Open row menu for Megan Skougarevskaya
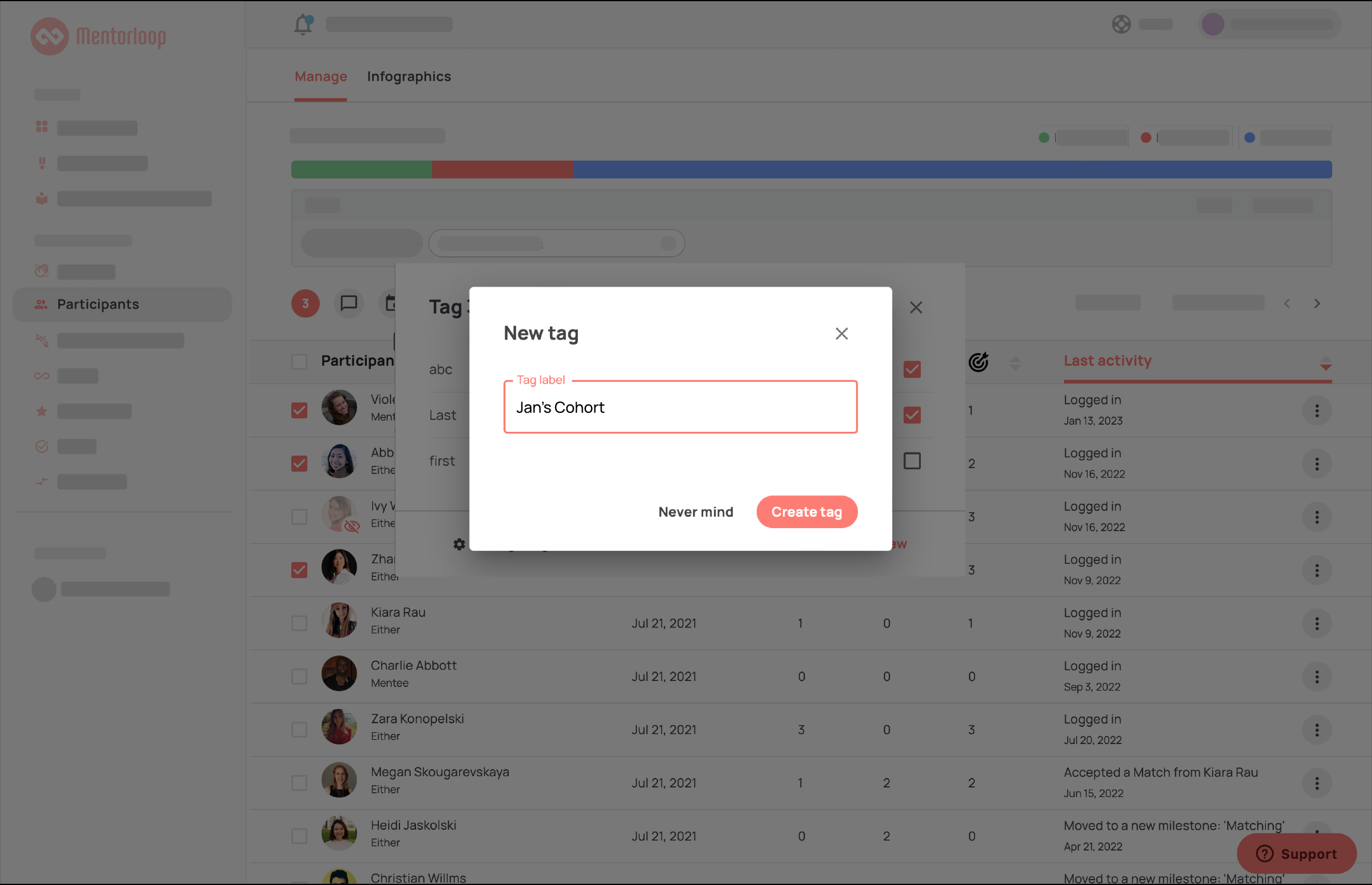This screenshot has width=1372, height=885. click(1317, 783)
